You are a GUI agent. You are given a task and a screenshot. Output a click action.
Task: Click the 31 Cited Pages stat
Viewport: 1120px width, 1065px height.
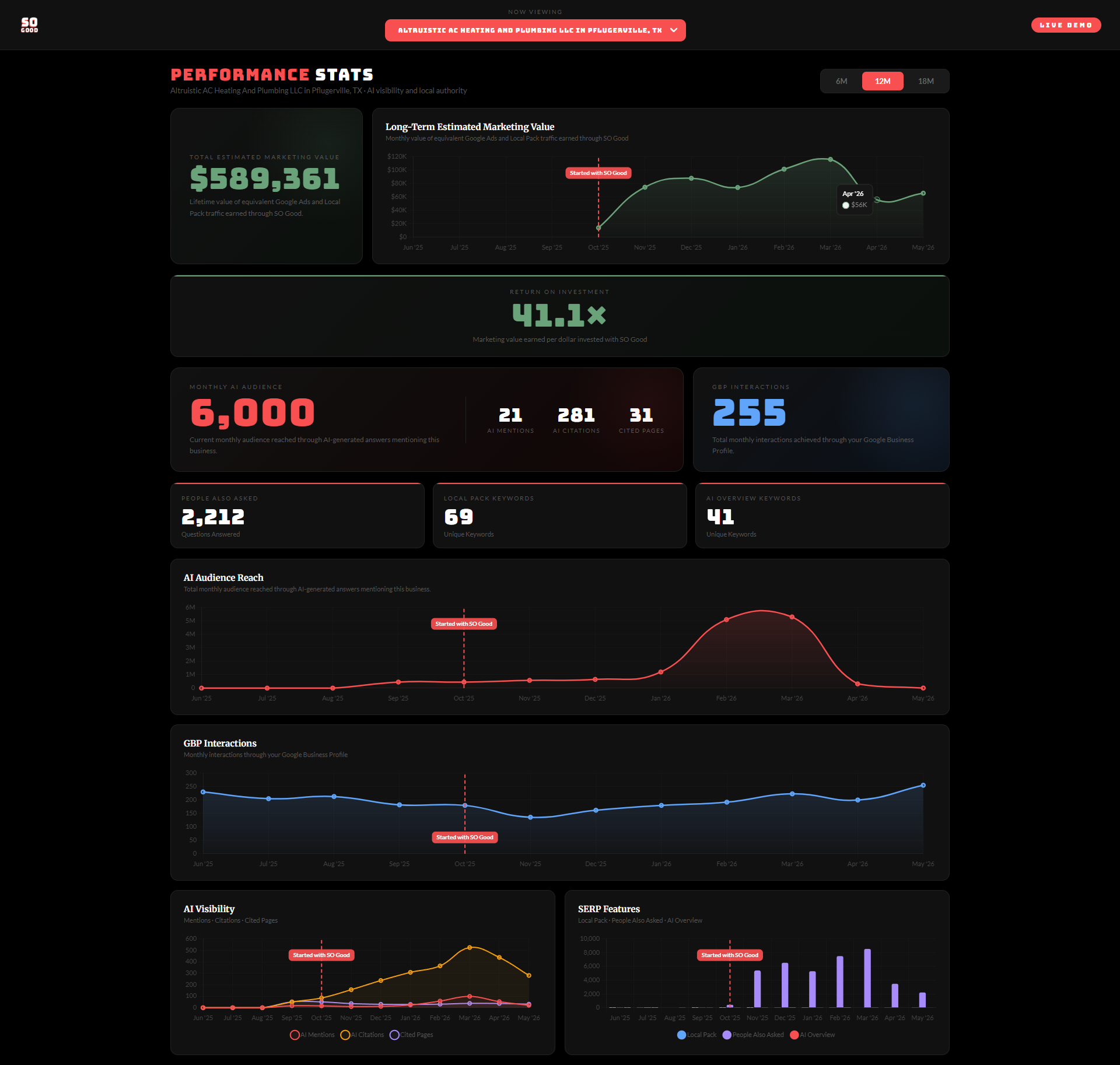641,415
